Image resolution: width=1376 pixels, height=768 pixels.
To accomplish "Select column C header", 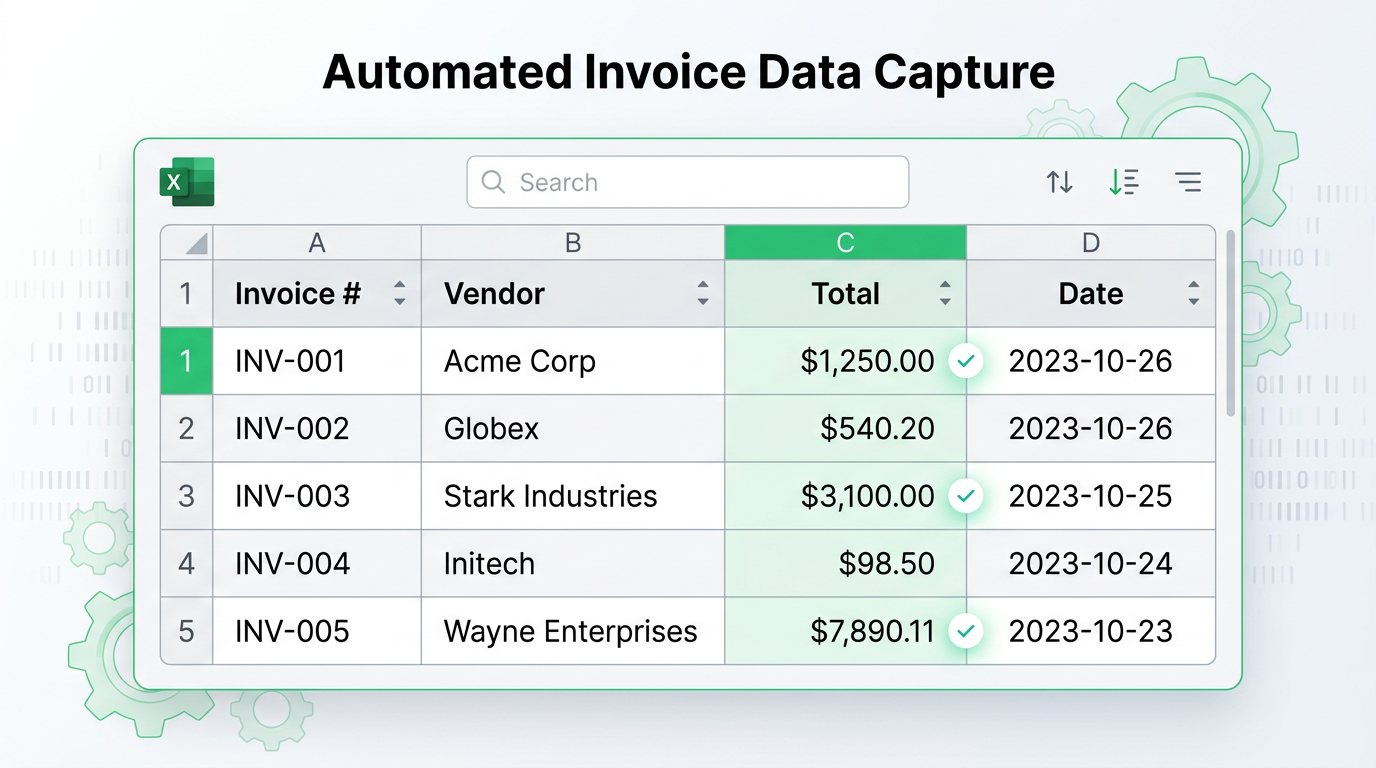I will tap(845, 243).
